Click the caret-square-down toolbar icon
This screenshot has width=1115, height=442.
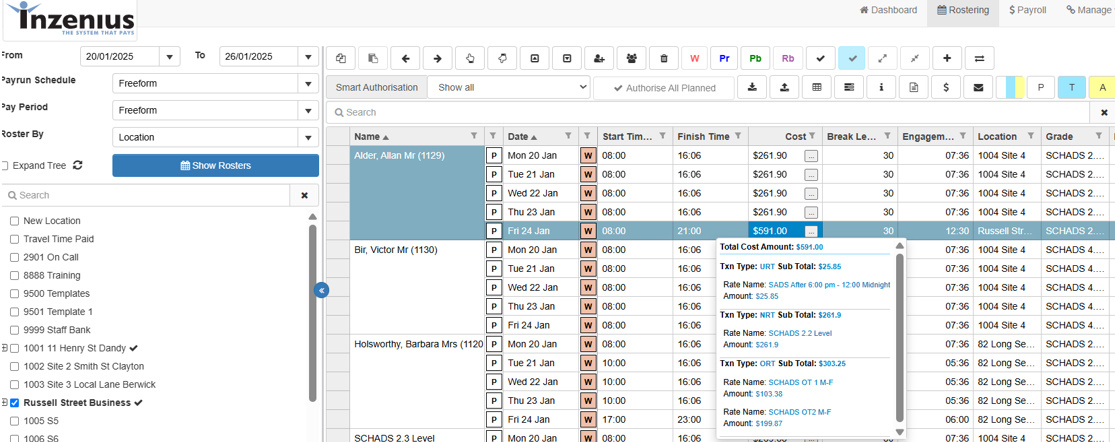pyautogui.click(x=567, y=58)
